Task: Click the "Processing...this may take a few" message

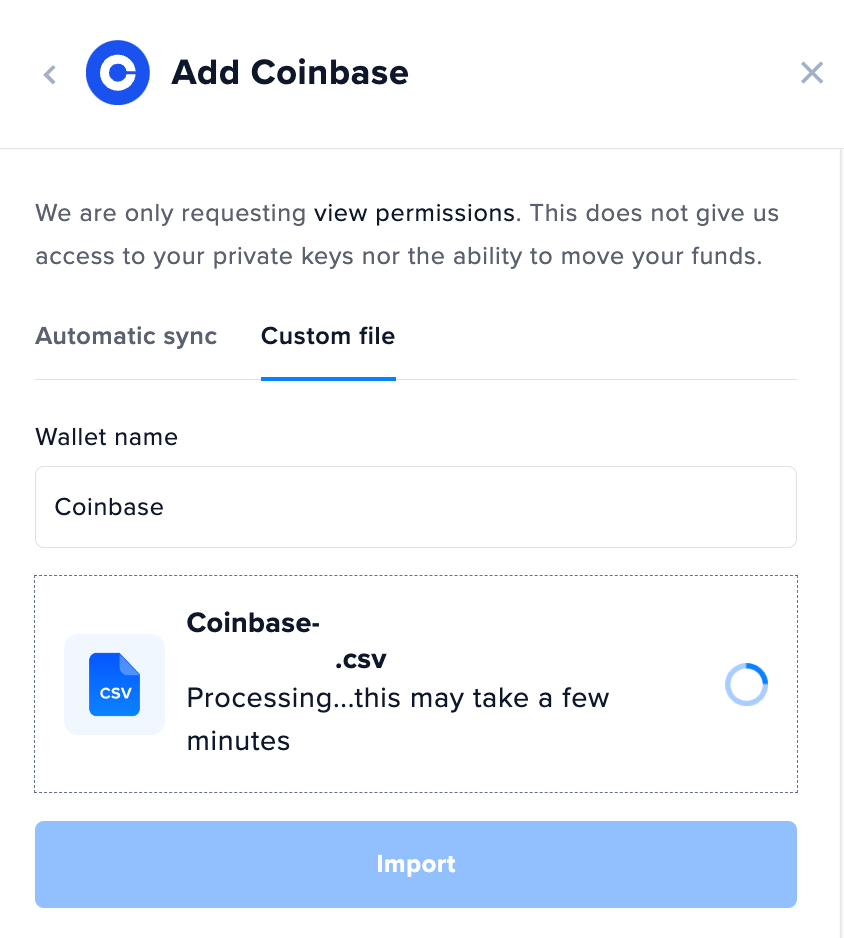Action: (398, 698)
